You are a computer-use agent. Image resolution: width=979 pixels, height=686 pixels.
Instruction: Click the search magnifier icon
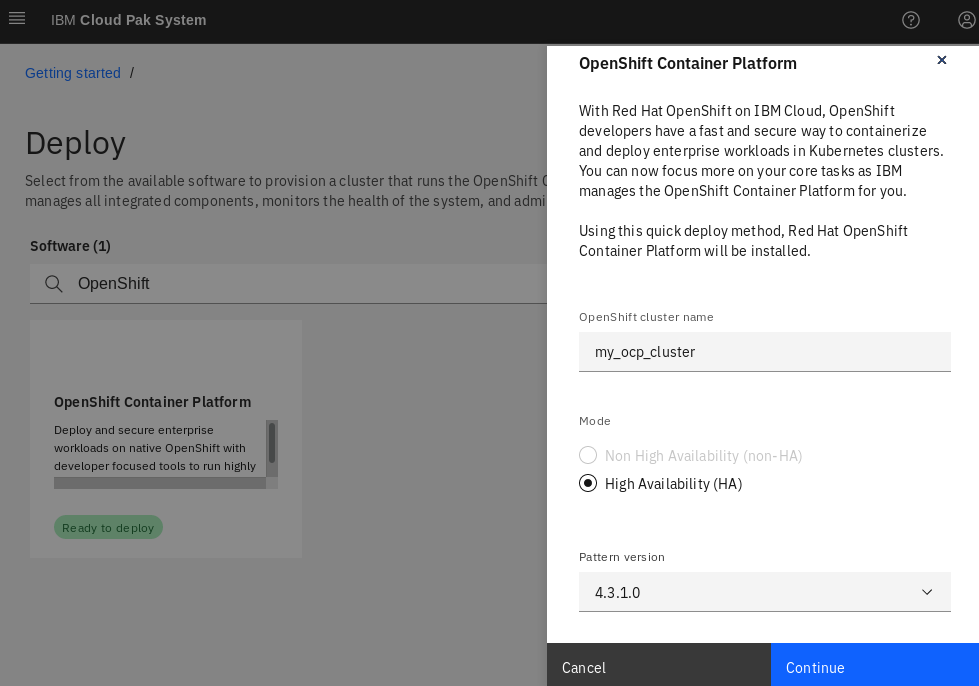[x=54, y=284]
